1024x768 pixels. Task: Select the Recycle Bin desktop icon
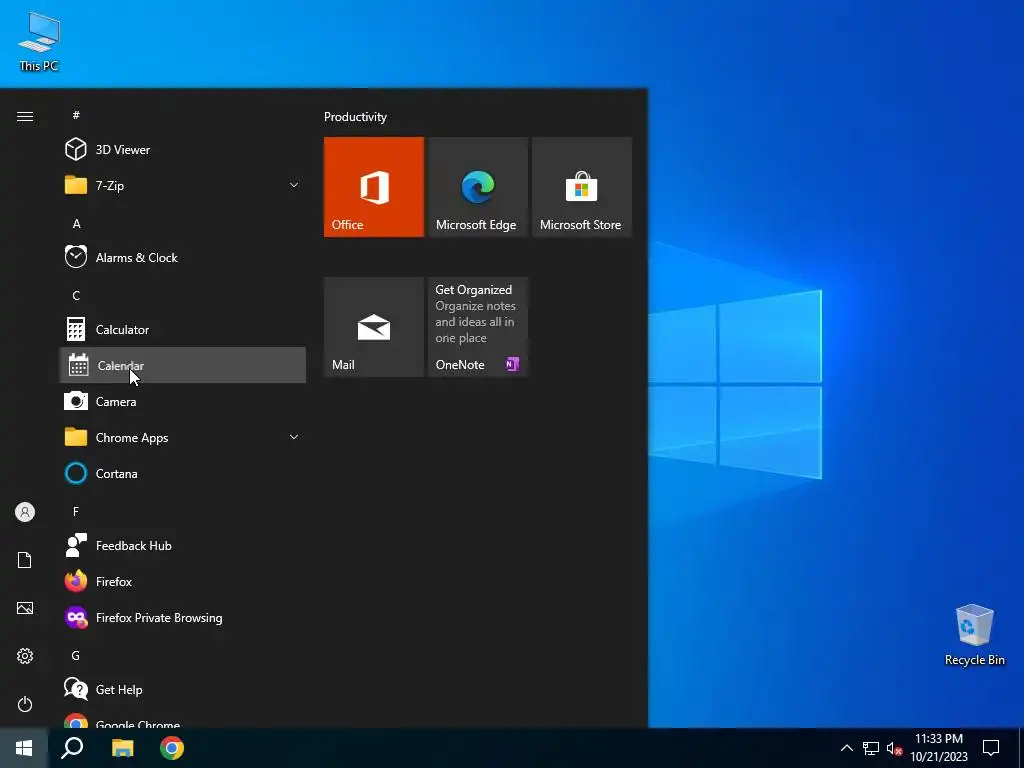pos(974,635)
